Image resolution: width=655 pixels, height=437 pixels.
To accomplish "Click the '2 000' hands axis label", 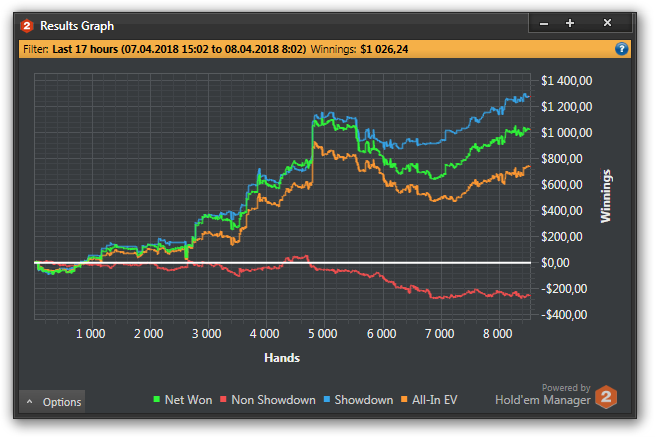I will tap(148, 334).
